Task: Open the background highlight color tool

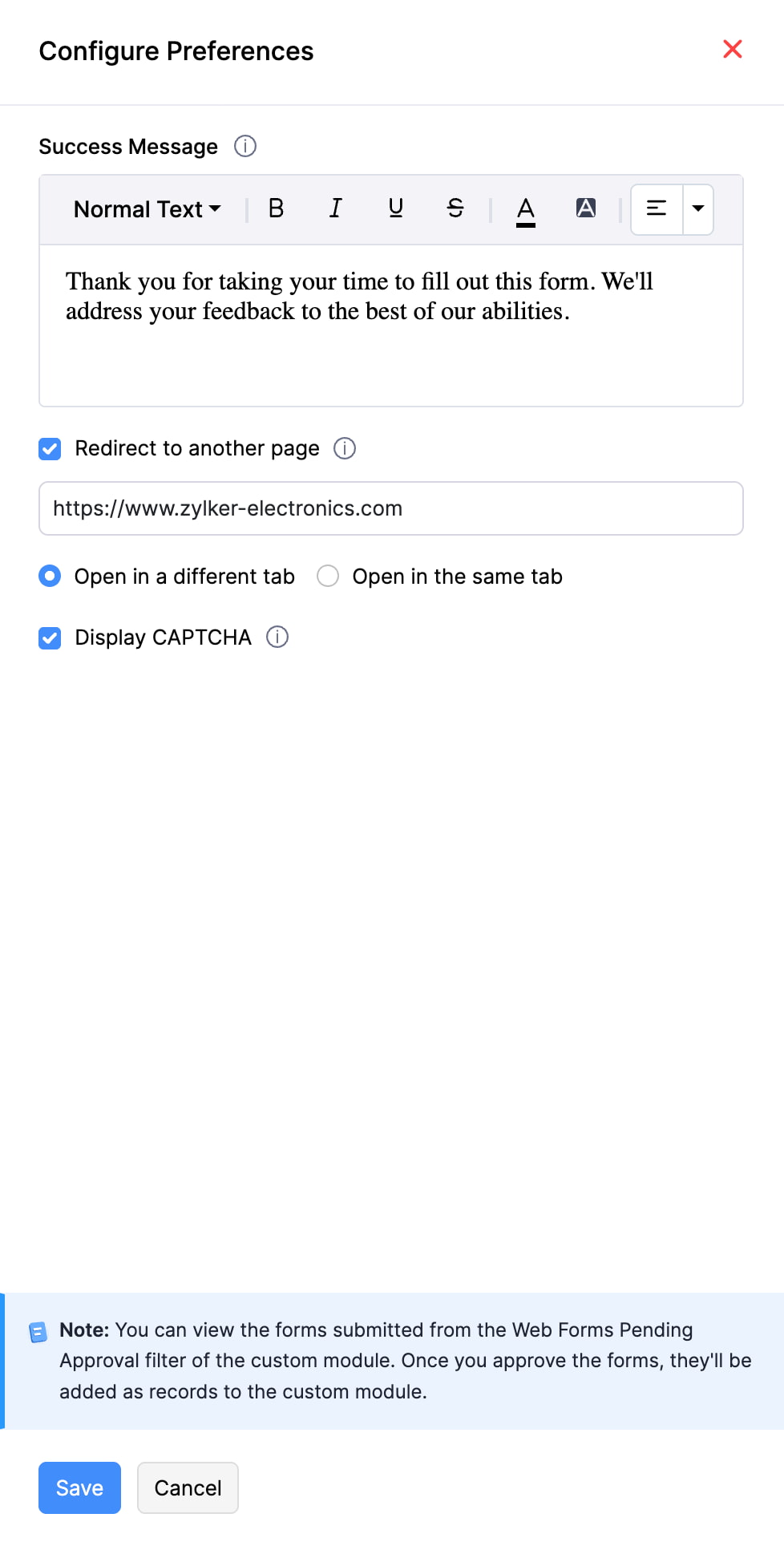Action: pyautogui.click(x=586, y=208)
